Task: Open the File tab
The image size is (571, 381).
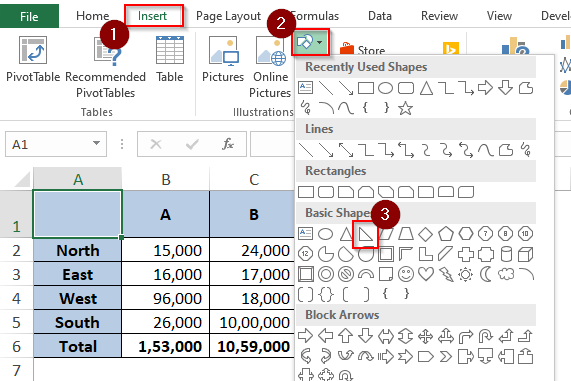Action: tap(29, 16)
